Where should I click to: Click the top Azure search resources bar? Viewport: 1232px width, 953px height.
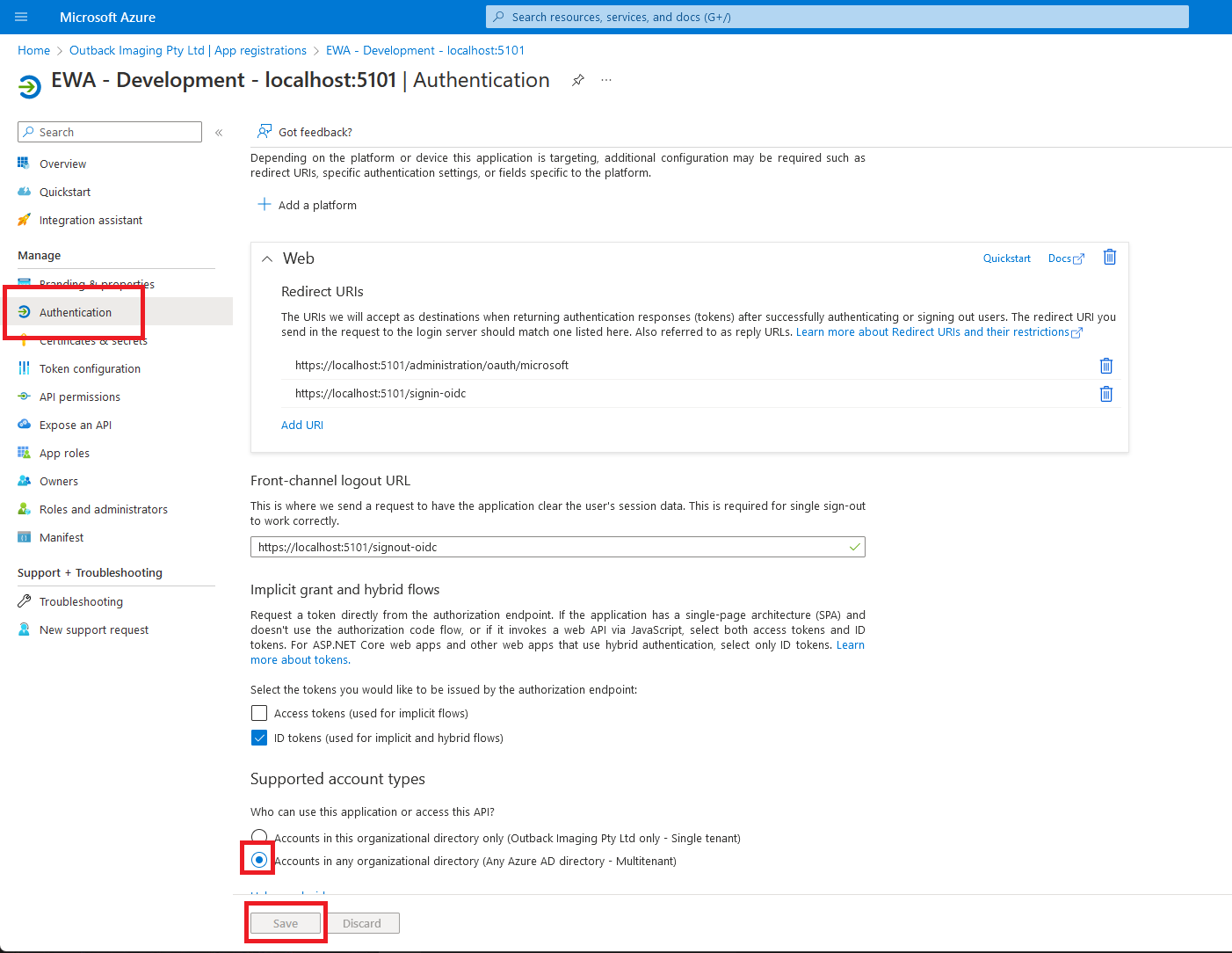837,17
